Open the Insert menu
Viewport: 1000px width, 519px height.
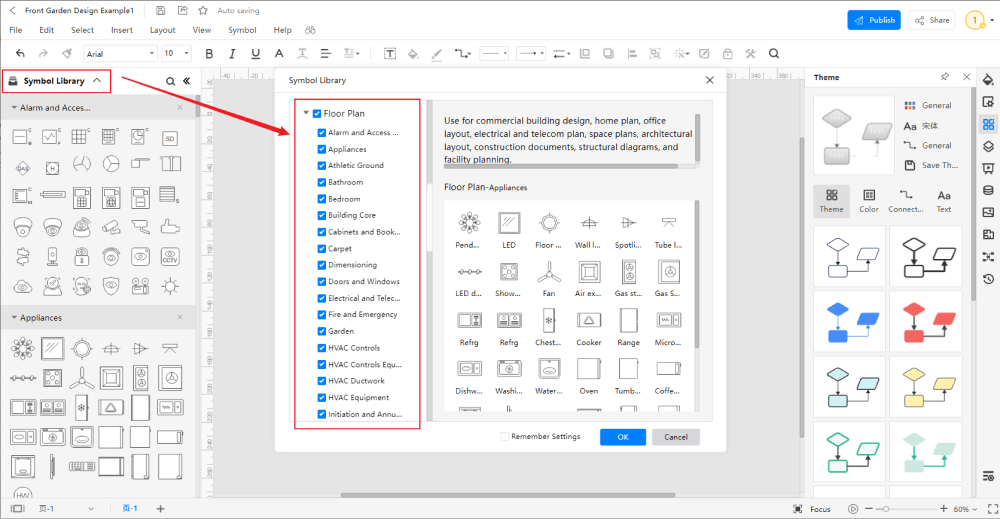[122, 30]
